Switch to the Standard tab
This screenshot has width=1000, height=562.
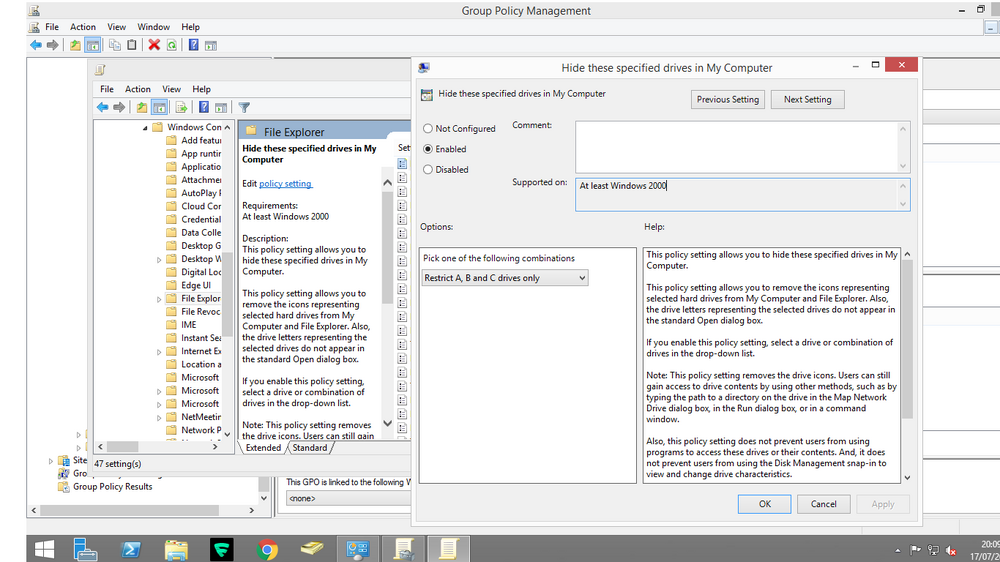coord(310,448)
